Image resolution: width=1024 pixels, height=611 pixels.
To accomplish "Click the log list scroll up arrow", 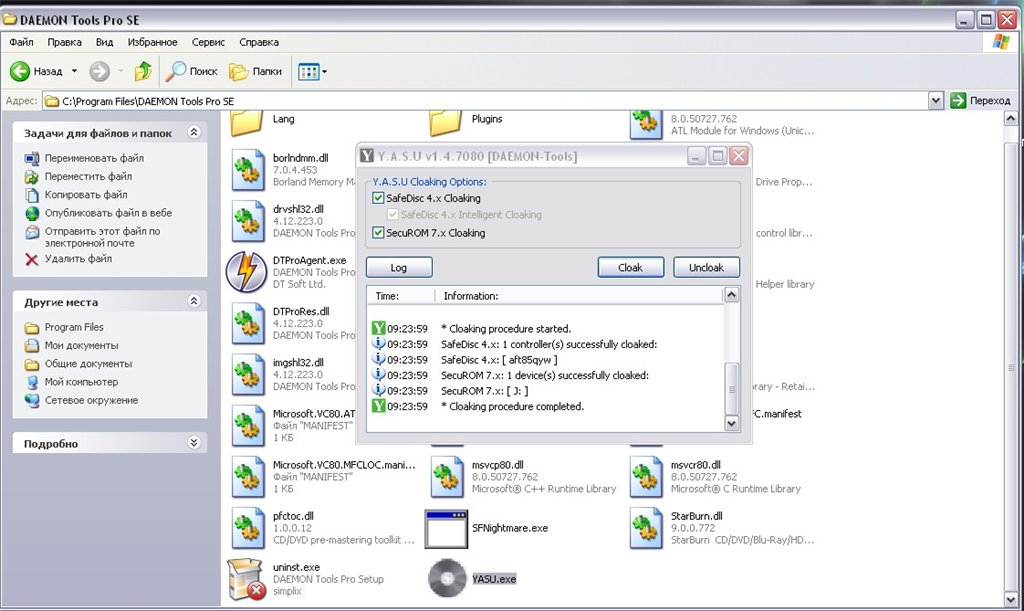I will pyautogui.click(x=732, y=294).
